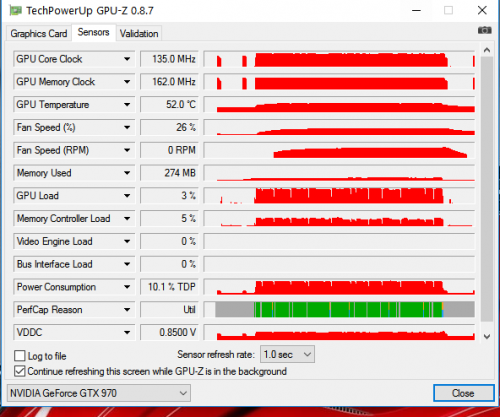Click the Close button

464,393
